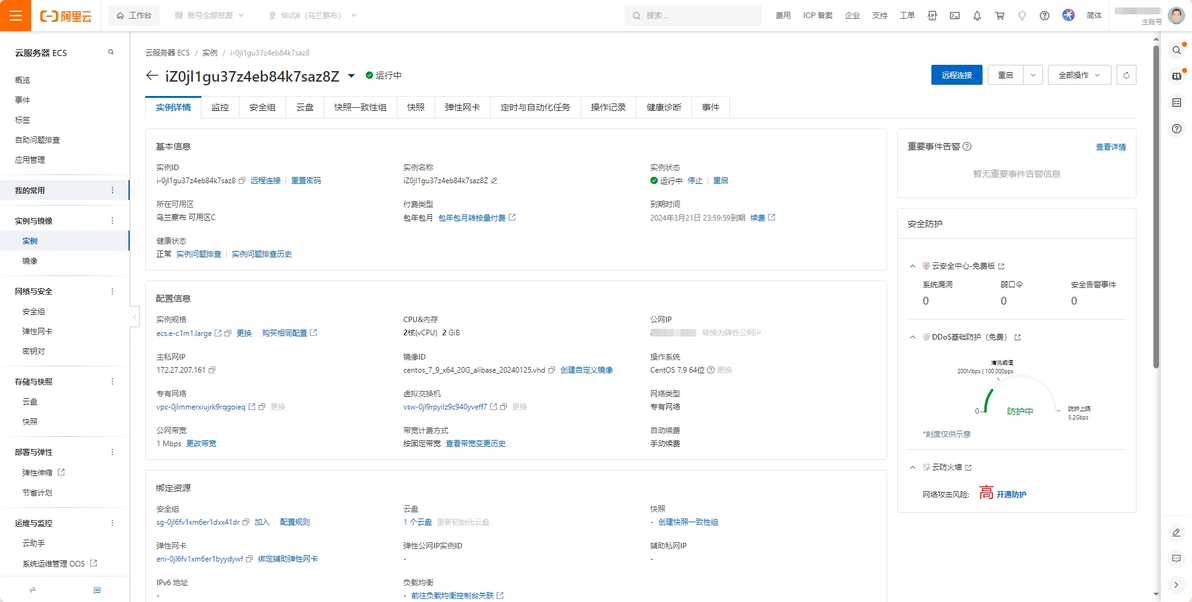Collapse the 云防火墙 section
Image resolution: width=1192 pixels, height=602 pixels.
[913, 467]
